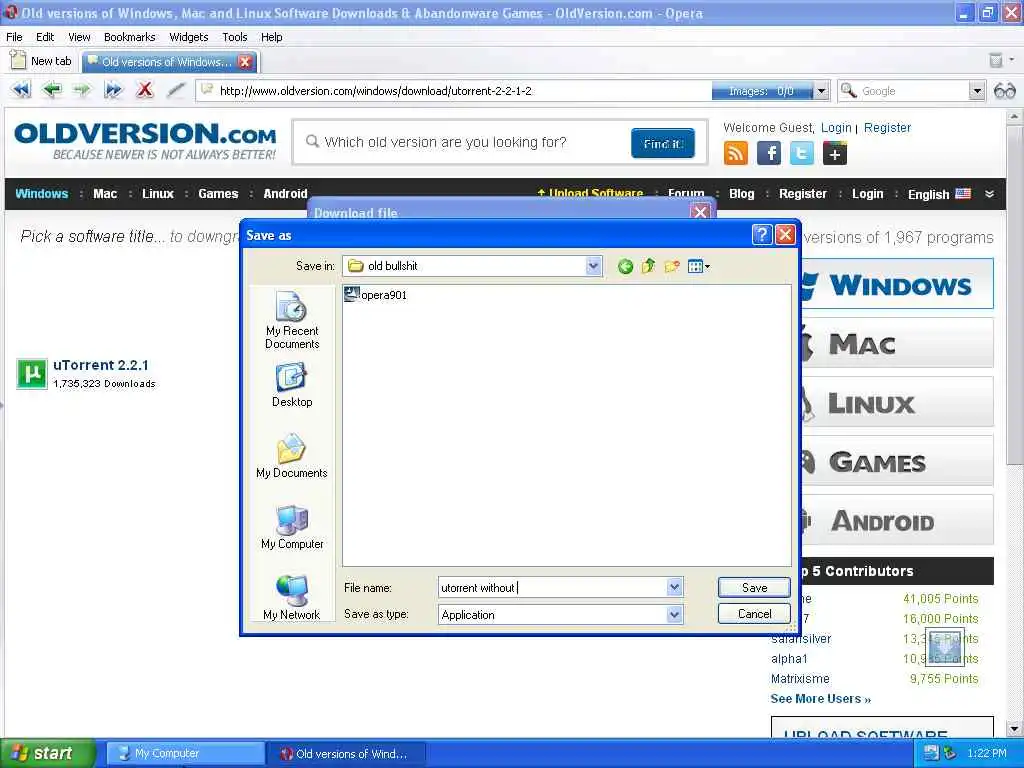Click Cancel in Save as dialog
Image resolution: width=1024 pixels, height=768 pixels.
[754, 614]
